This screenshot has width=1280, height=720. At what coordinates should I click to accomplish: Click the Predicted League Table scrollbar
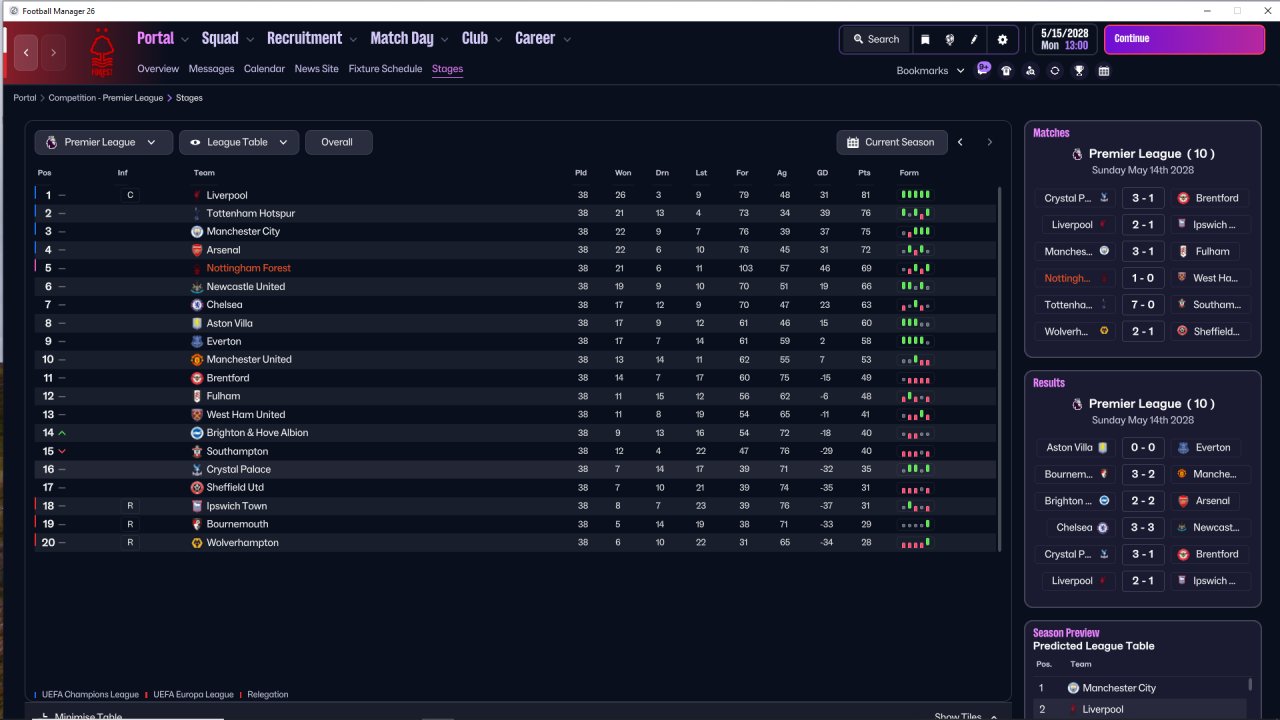tap(1250, 684)
